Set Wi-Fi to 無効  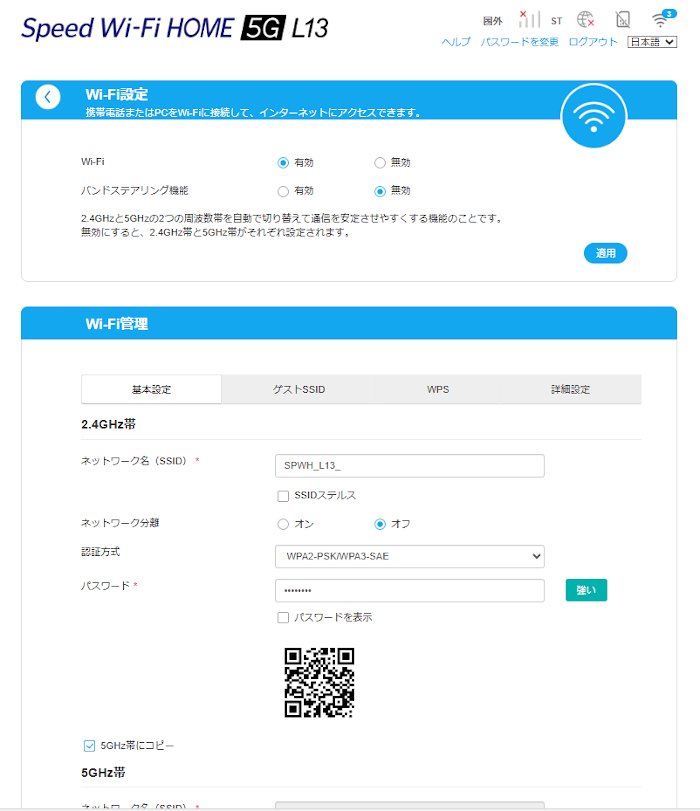(380, 162)
